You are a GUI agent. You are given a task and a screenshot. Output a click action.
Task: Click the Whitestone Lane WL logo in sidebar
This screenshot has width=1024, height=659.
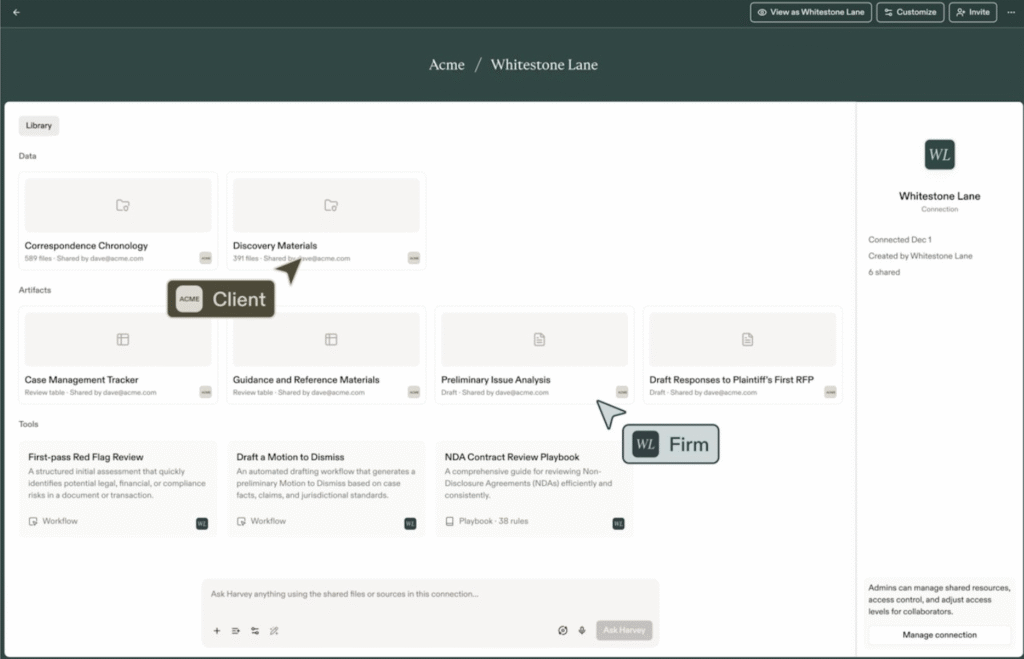(x=939, y=155)
